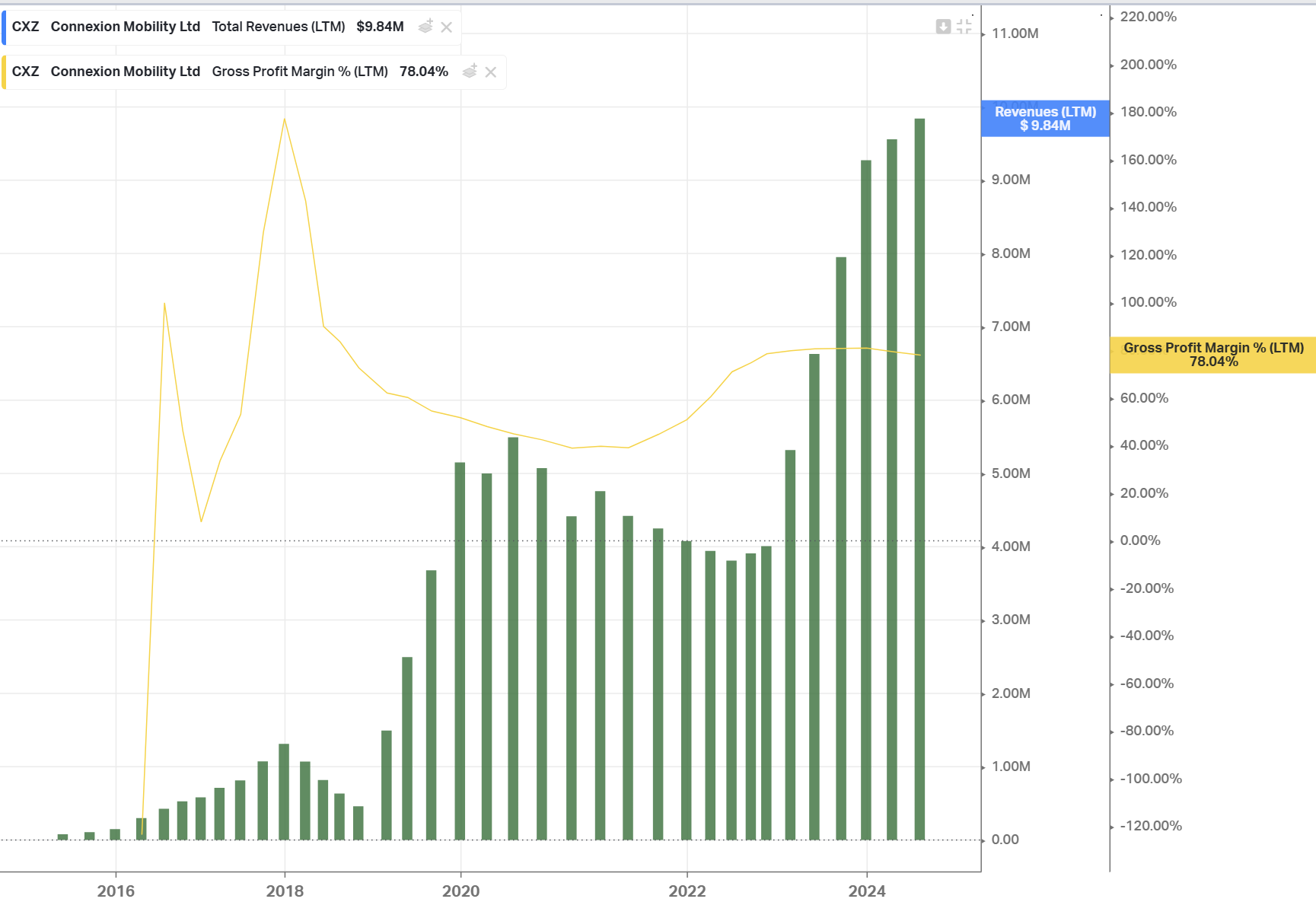1316x902 pixels.
Task: Click the 2016 label on the time axis
Action: (x=116, y=891)
